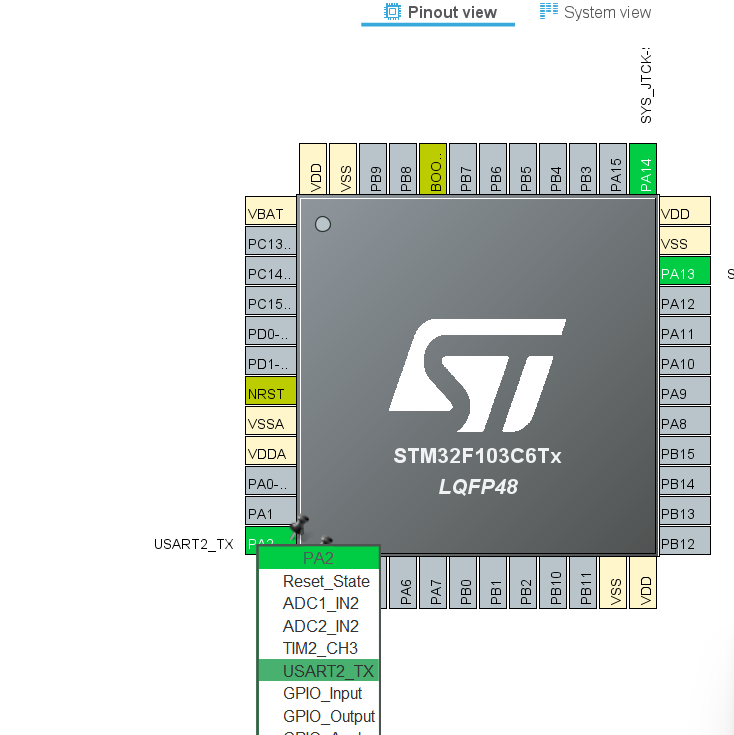Click the pushpin icon on pin PA2
The height and width of the screenshot is (735, 734).
[299, 527]
